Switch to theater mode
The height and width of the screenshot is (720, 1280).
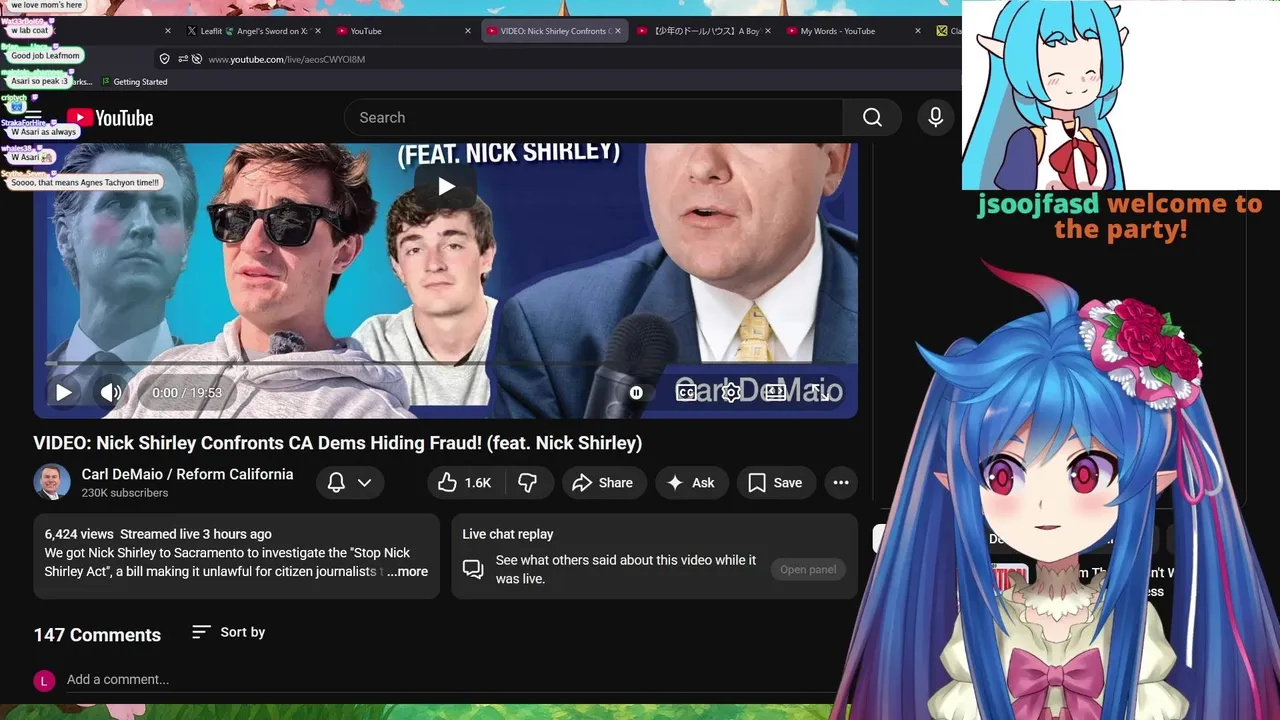tap(775, 393)
